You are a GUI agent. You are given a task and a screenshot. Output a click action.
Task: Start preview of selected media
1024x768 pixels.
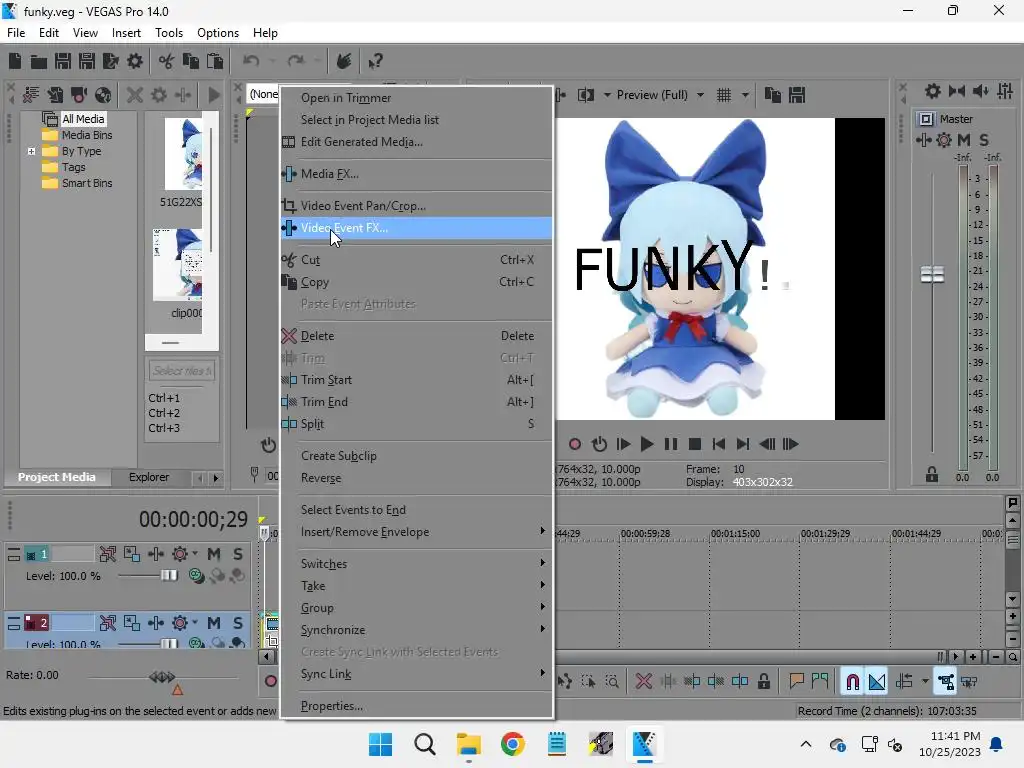214,95
